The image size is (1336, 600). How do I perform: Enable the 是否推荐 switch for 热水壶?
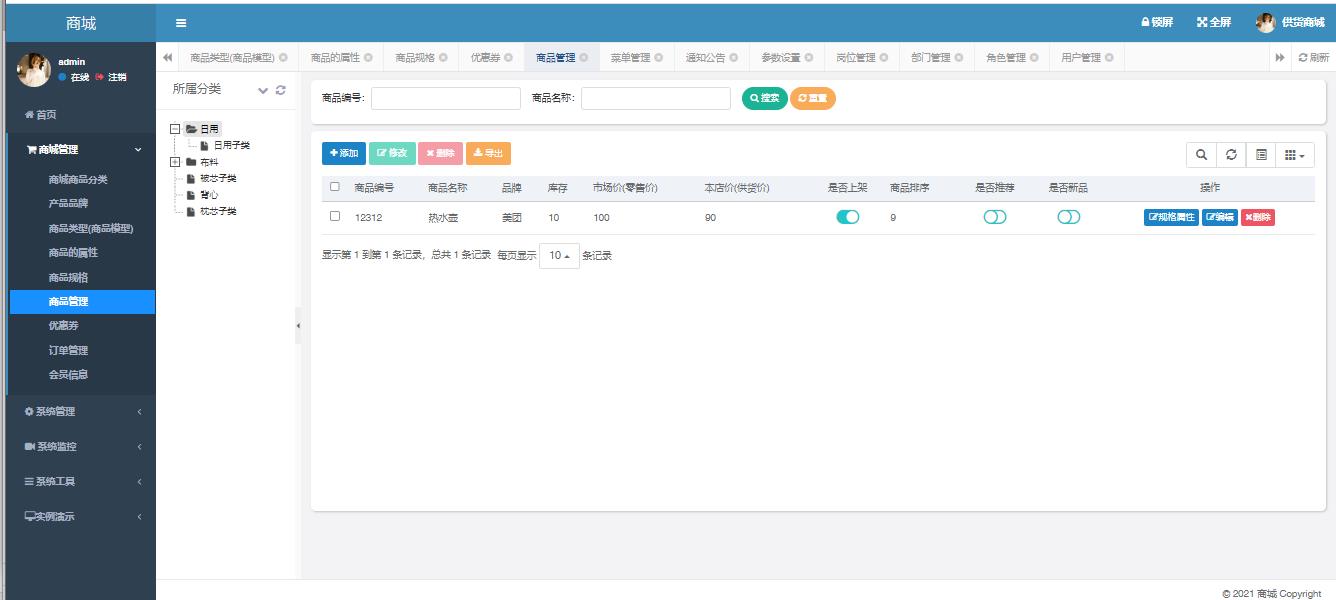click(995, 217)
